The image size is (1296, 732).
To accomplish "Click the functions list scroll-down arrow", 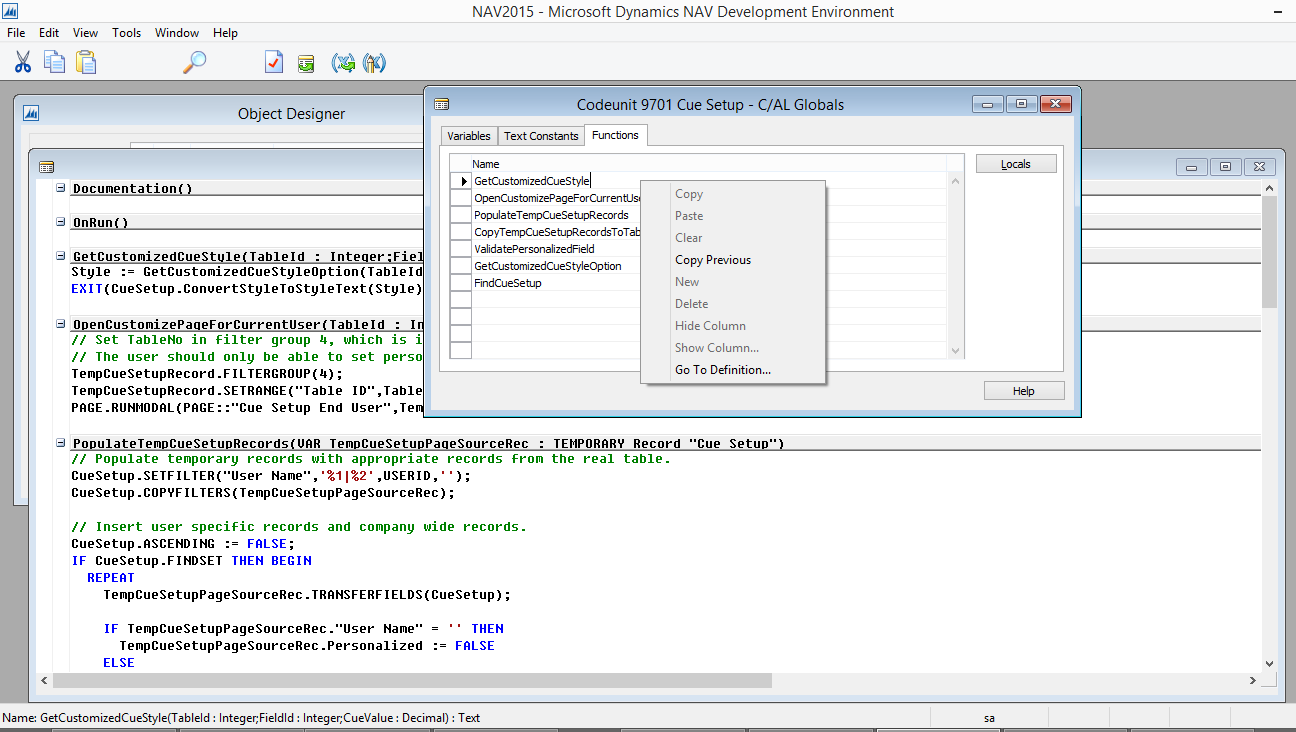I will [955, 351].
